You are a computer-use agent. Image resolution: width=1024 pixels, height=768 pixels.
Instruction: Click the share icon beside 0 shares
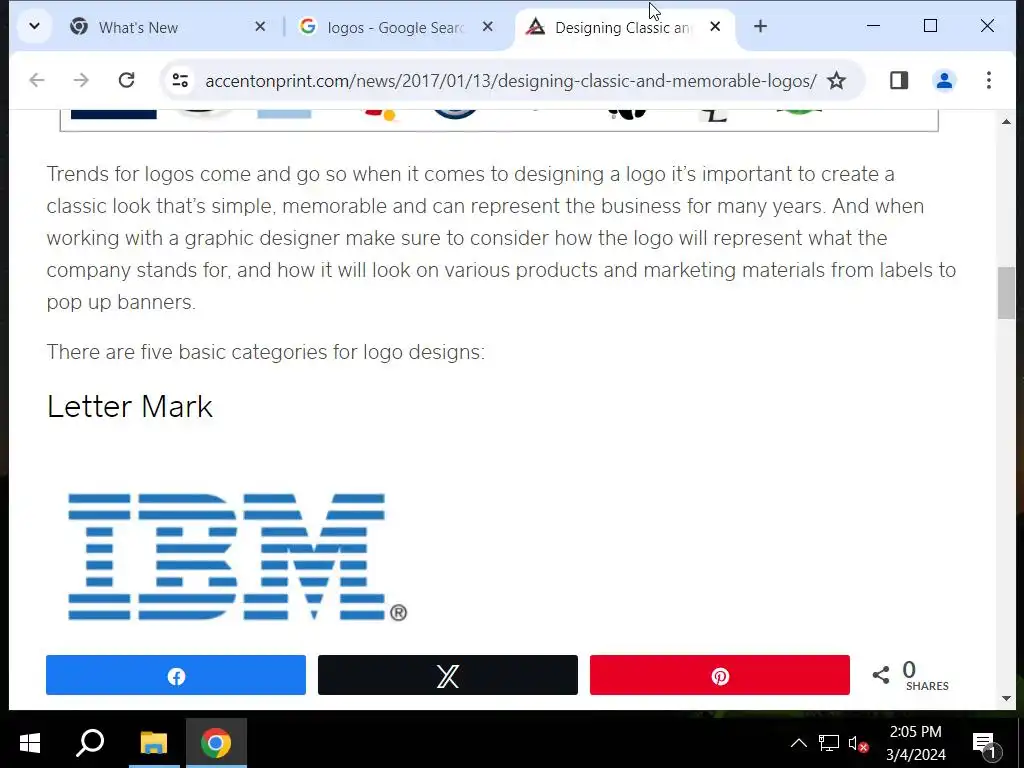click(x=881, y=675)
